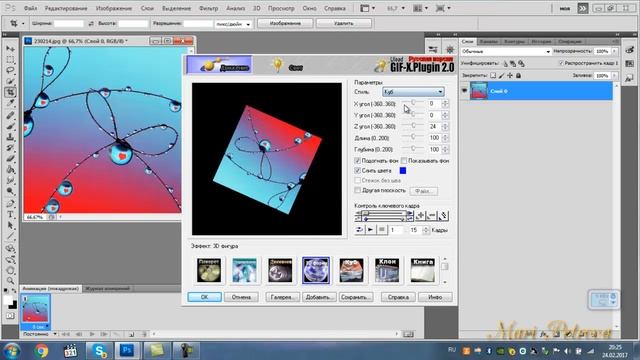
Task: Open crop tool preset dropdown arrow
Action: click(23, 24)
